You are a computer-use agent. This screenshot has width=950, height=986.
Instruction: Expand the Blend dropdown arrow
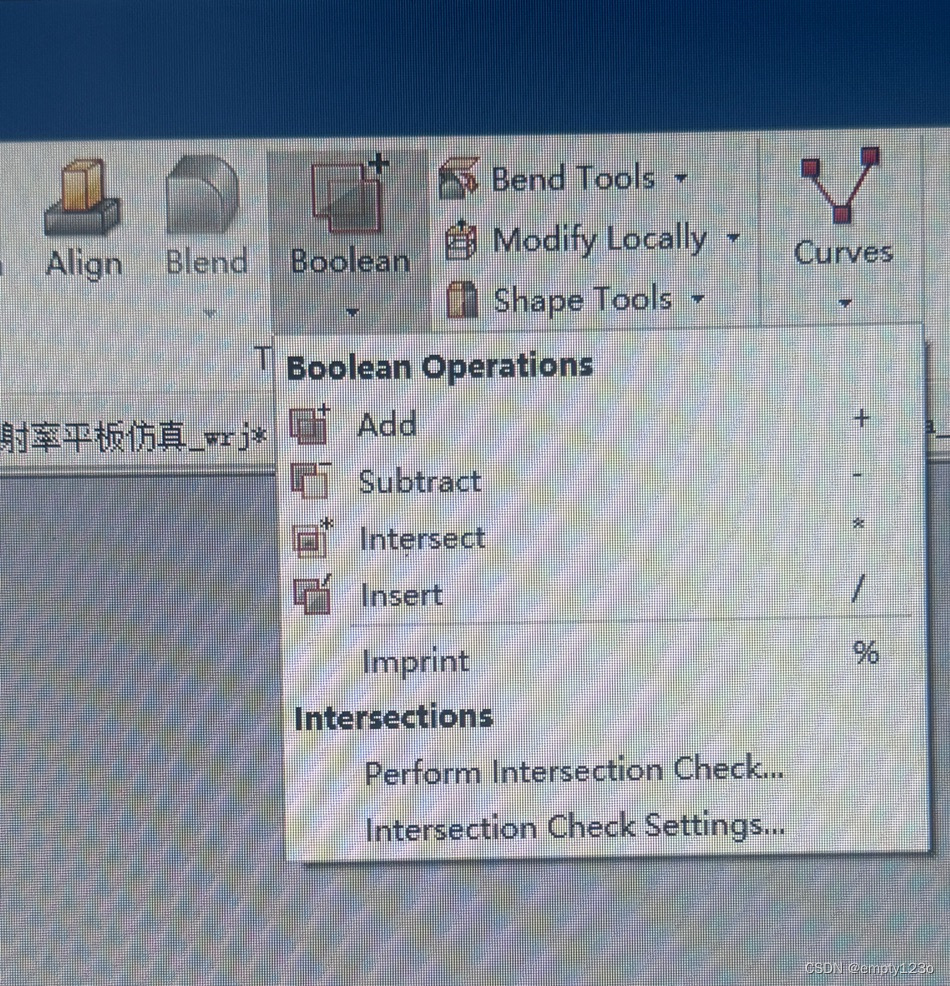(210, 313)
